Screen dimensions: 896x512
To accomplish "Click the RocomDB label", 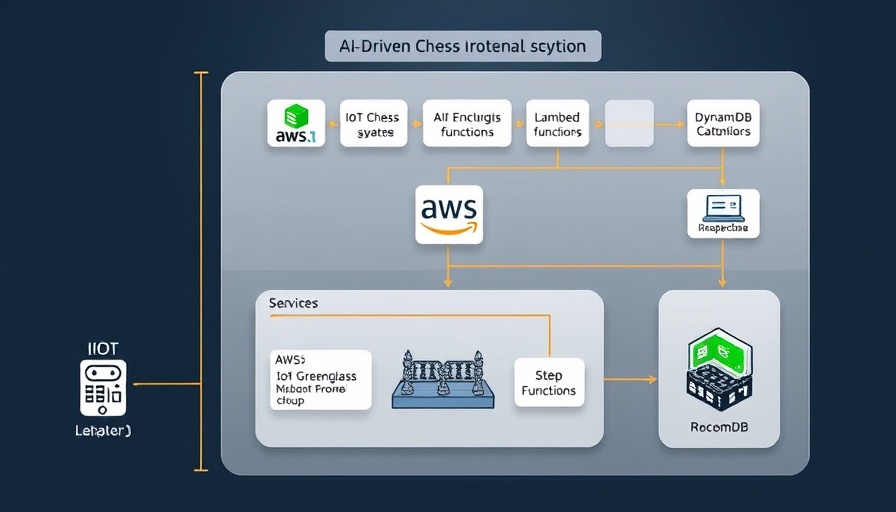I will coord(719,427).
